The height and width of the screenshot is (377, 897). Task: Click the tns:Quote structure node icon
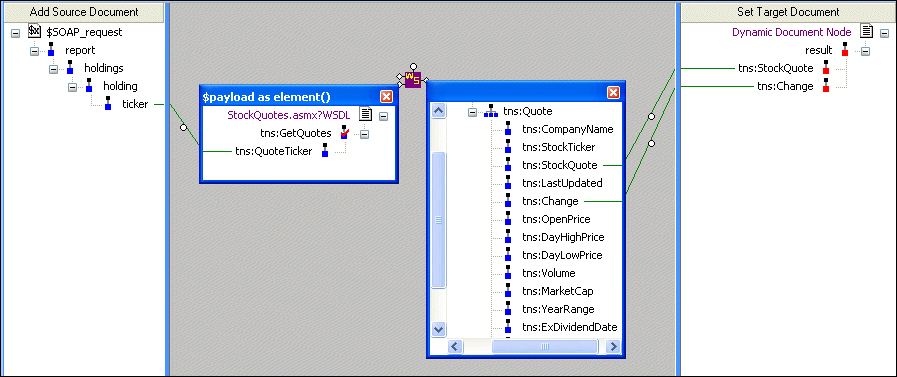[x=491, y=112]
